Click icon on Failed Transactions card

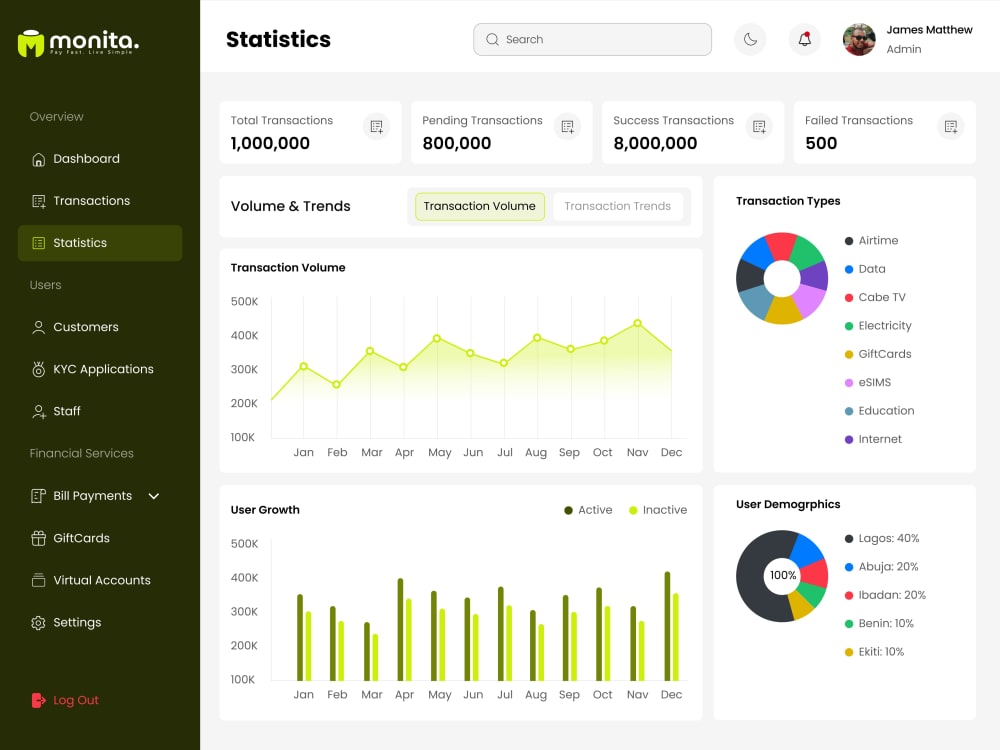951,126
